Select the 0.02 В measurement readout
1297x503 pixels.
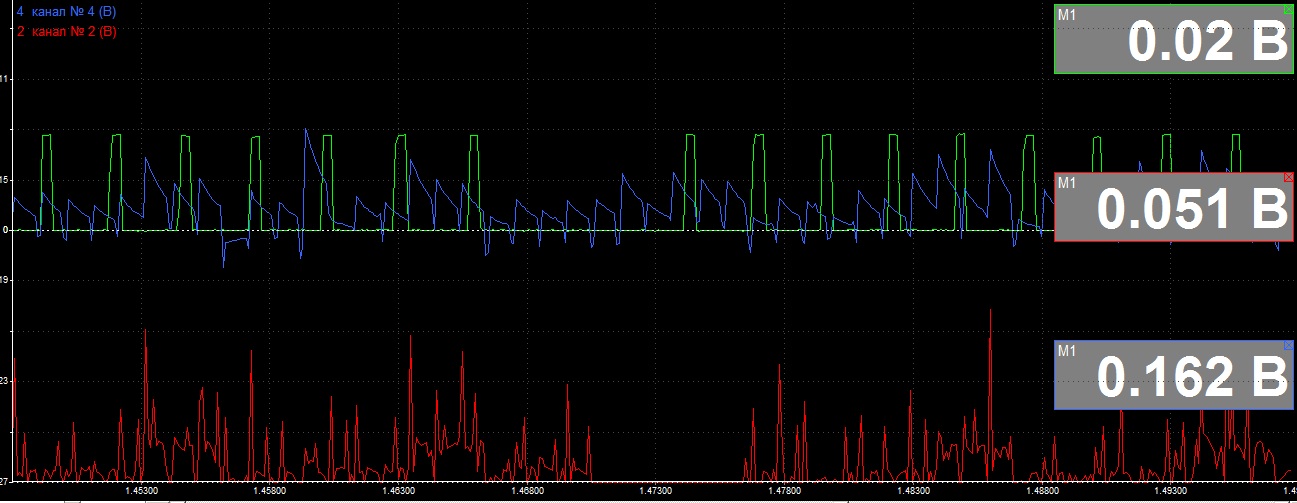click(1208, 43)
